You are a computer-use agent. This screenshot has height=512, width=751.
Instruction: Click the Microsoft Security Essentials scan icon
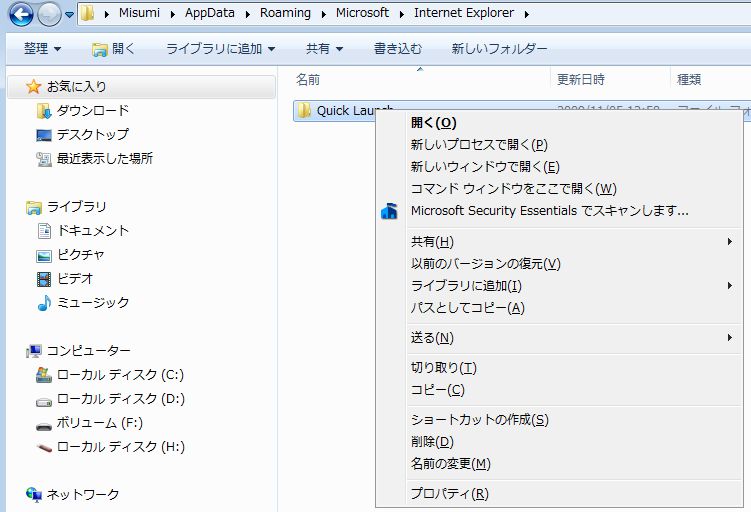coord(390,211)
